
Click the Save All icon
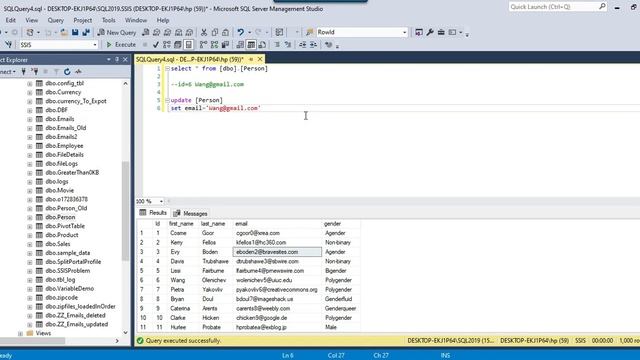tap(86, 32)
